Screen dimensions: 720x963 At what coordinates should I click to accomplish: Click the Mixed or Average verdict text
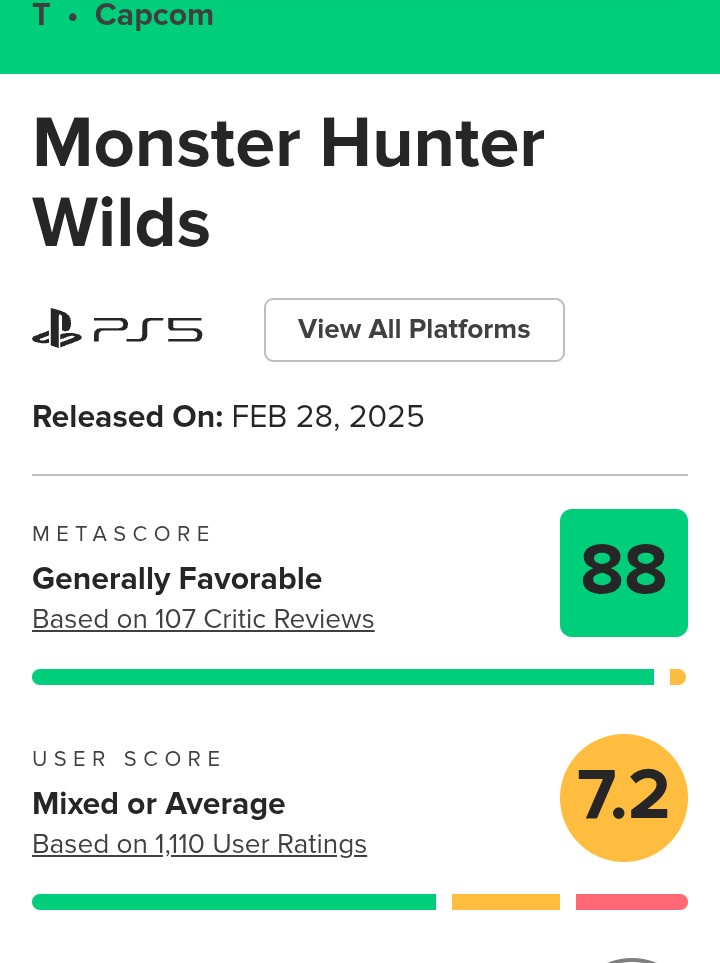[x=159, y=804]
